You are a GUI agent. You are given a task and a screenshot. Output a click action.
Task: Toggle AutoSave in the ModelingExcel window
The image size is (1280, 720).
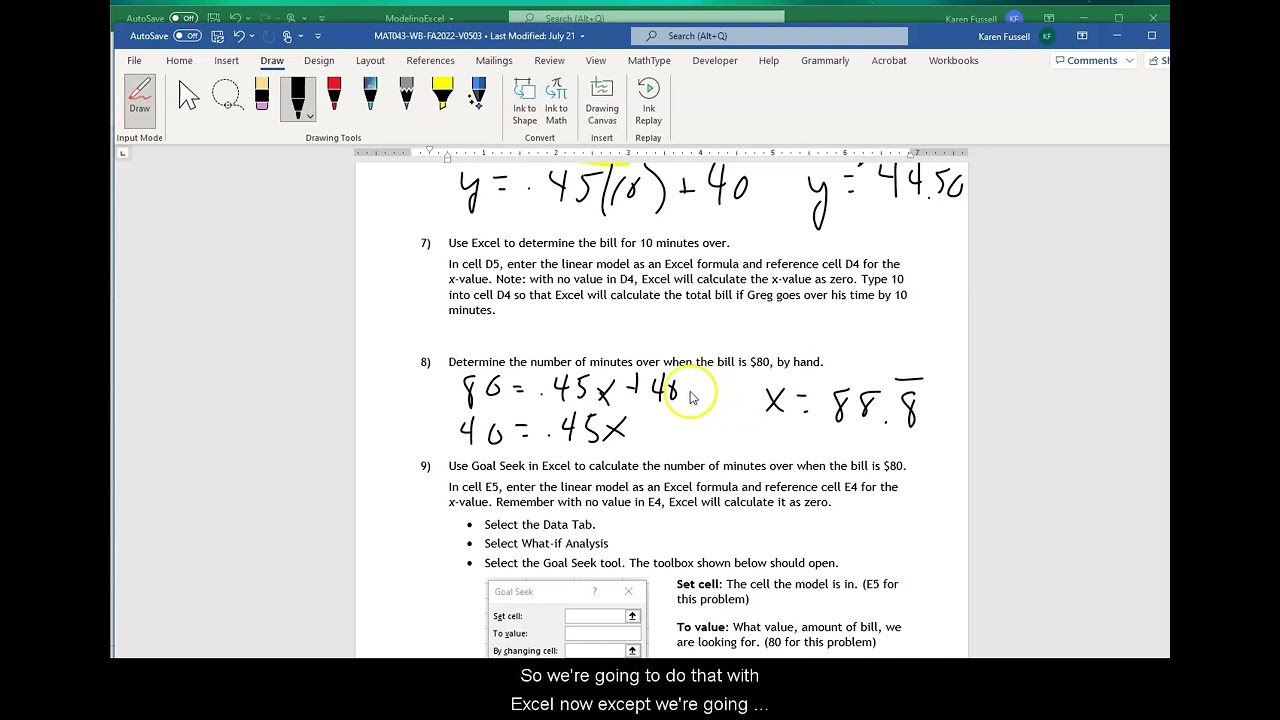[184, 18]
